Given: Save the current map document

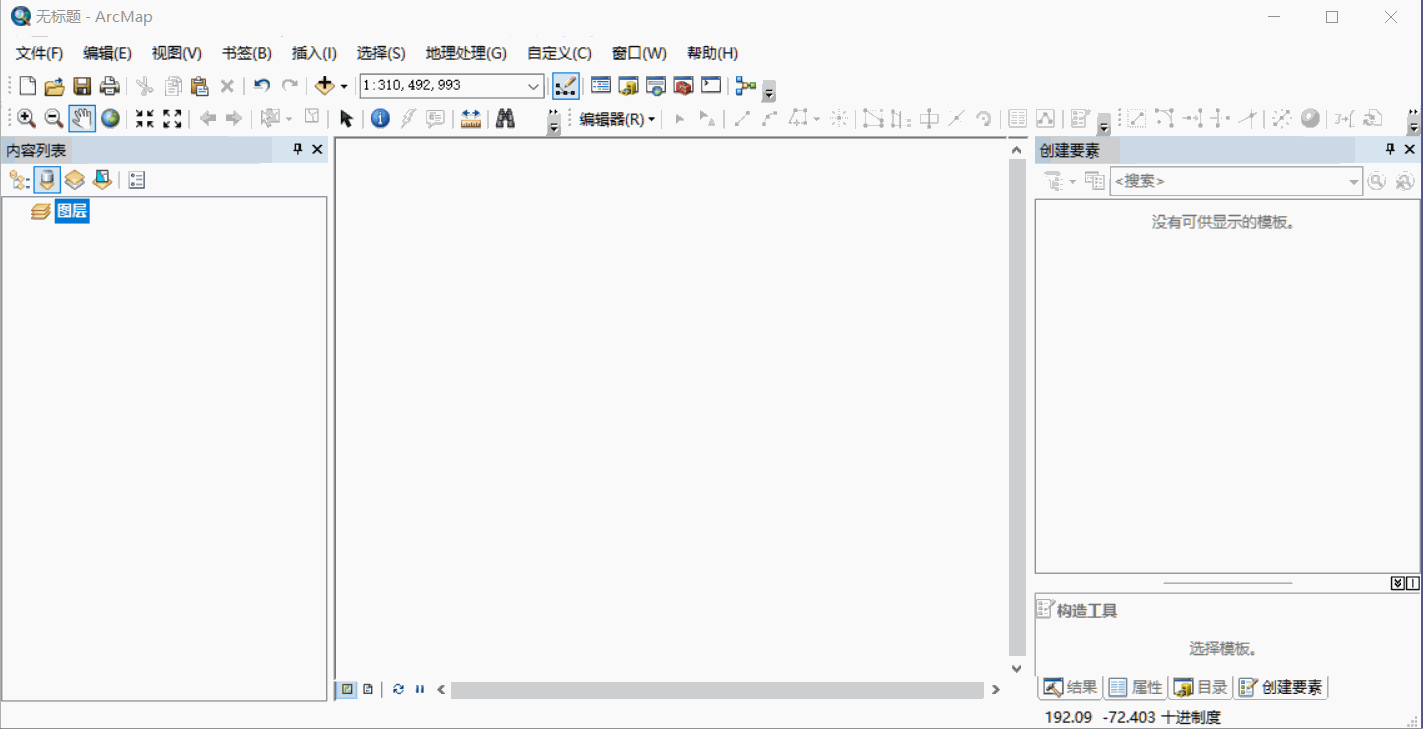Looking at the screenshot, I should tap(82, 86).
